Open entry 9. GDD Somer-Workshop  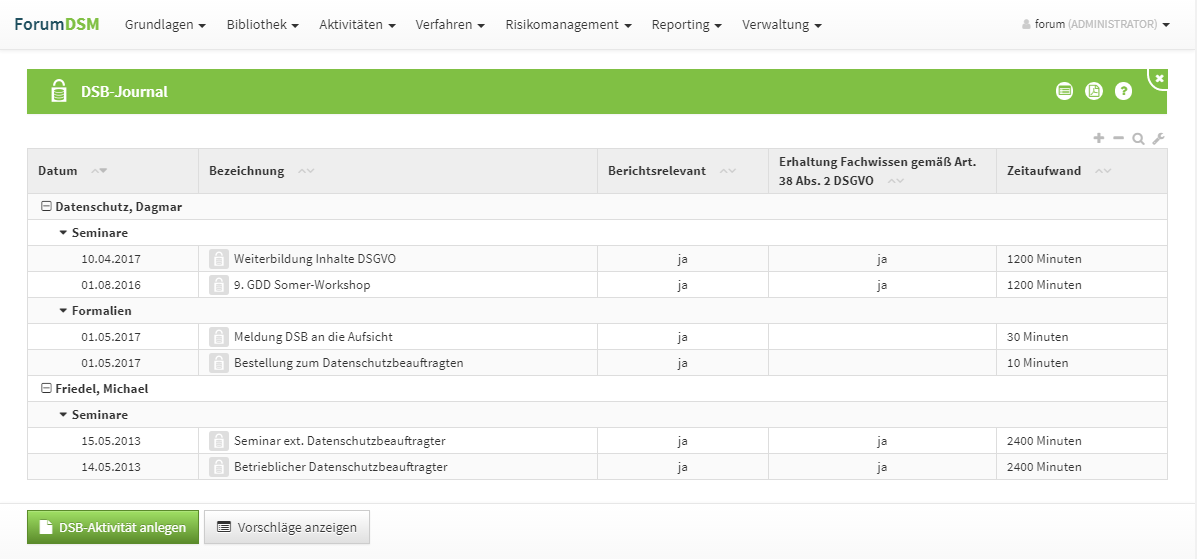302,285
